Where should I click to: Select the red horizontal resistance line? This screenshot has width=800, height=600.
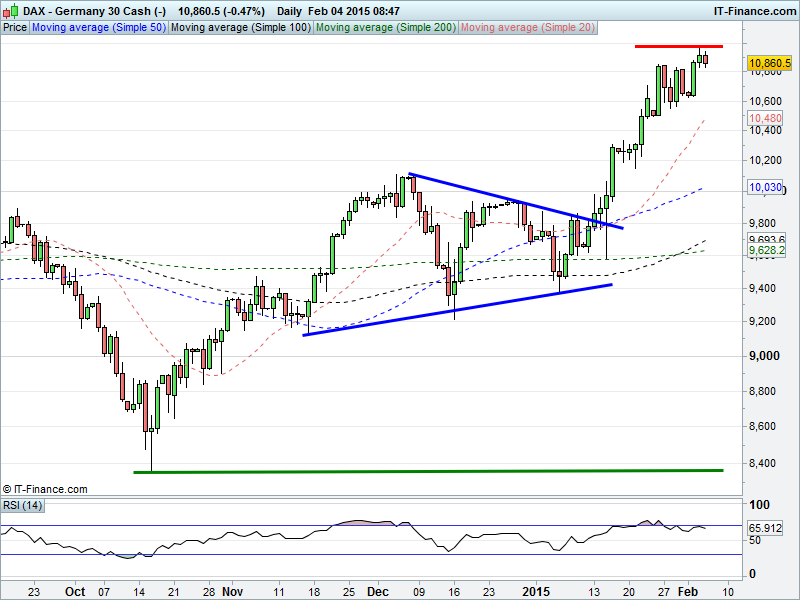678,47
